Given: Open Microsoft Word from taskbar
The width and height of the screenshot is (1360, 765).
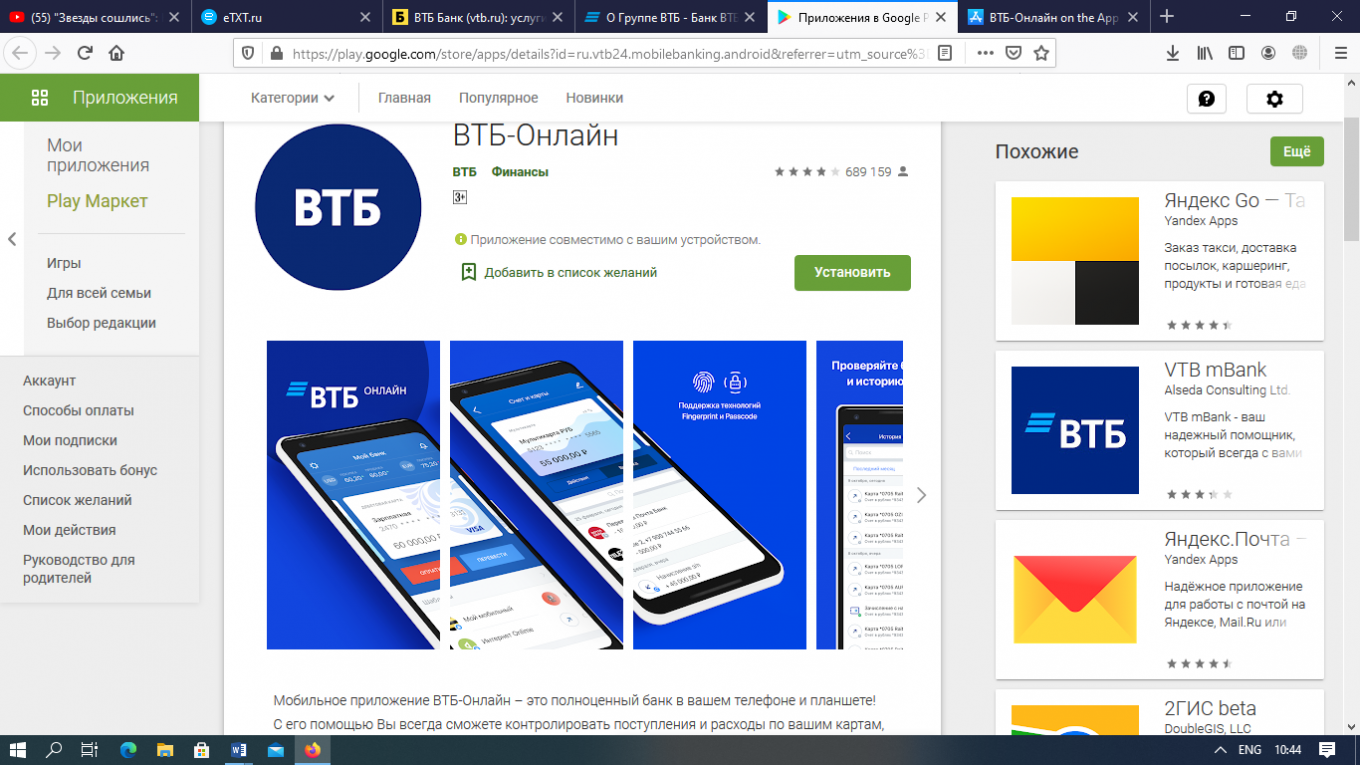Looking at the screenshot, I should pos(238,749).
